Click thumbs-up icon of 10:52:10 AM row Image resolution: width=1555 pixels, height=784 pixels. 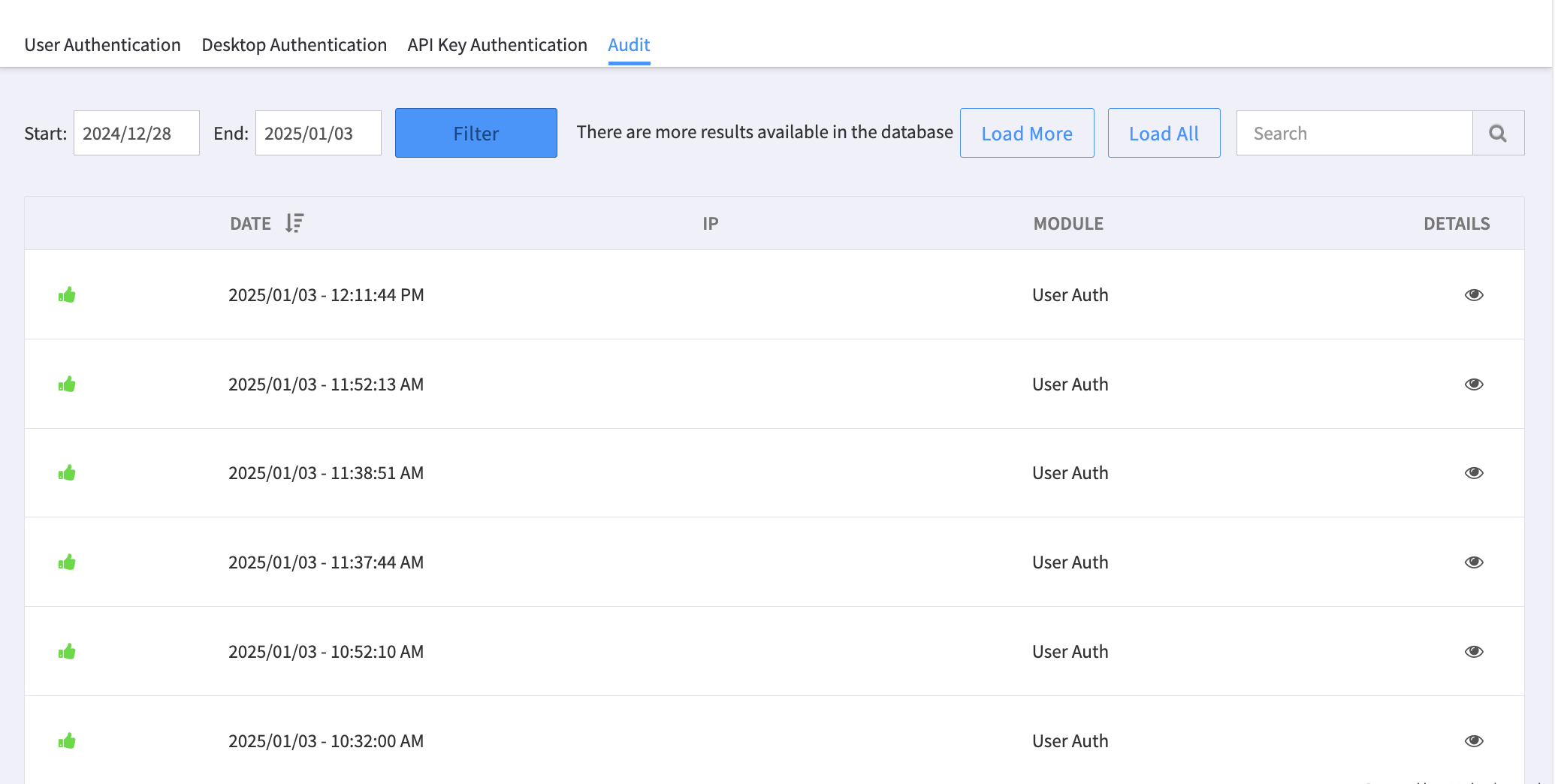(x=67, y=651)
